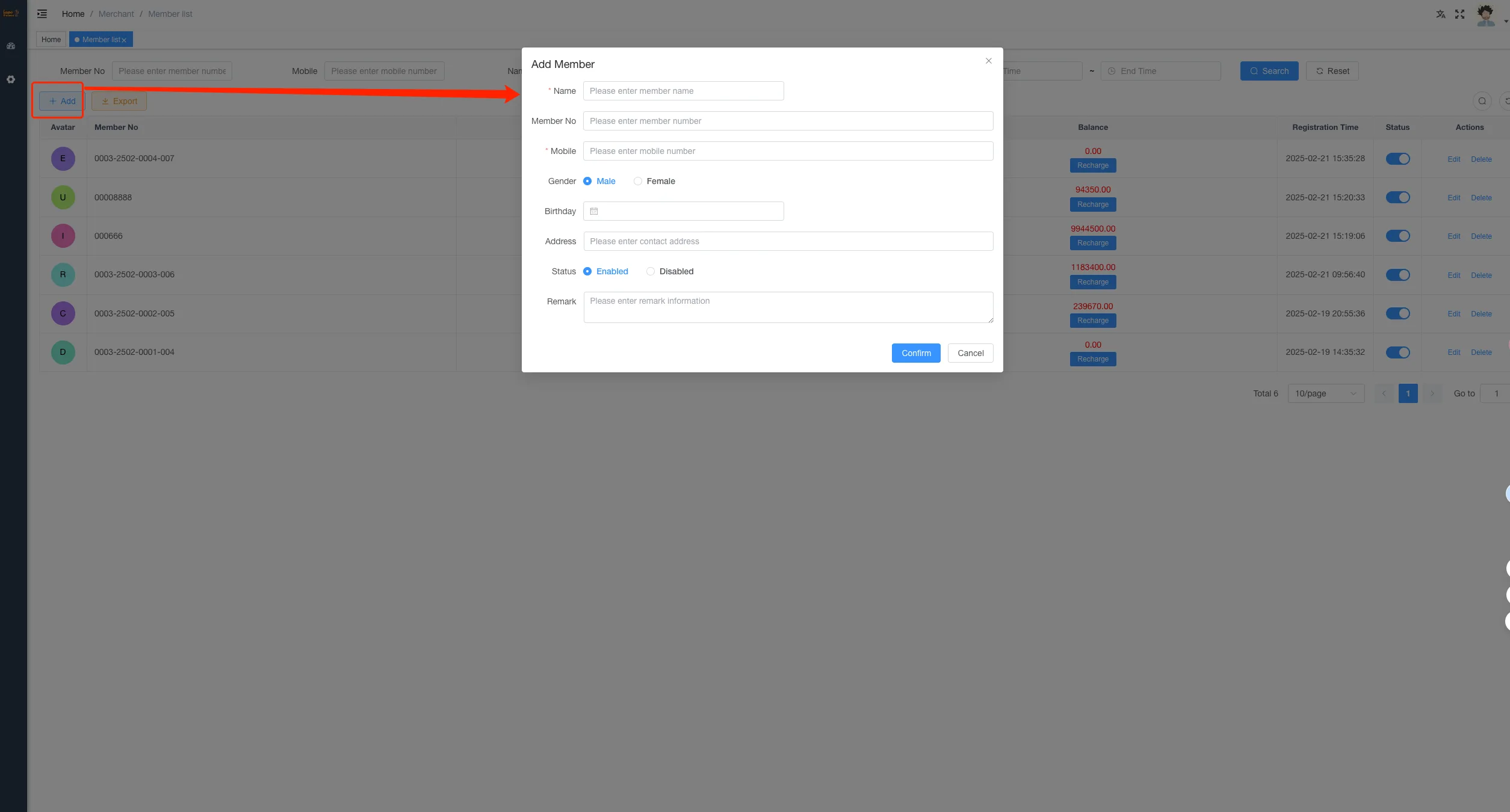Click avatar D of member 0003-2502-0001-004

[63, 352]
